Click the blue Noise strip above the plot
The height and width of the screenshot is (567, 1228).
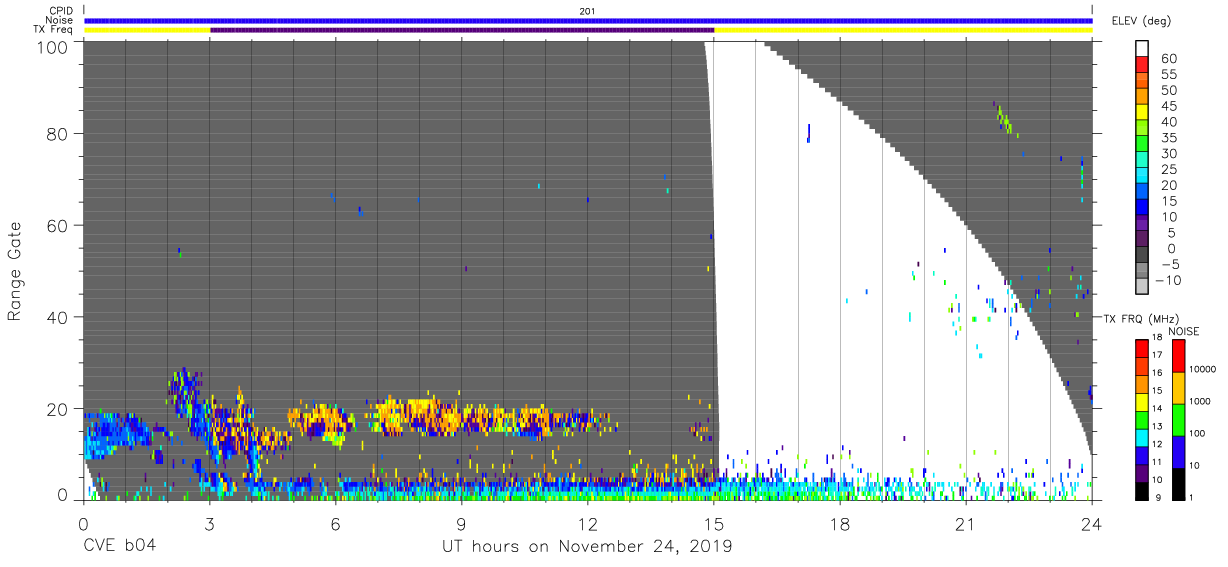click(x=588, y=20)
